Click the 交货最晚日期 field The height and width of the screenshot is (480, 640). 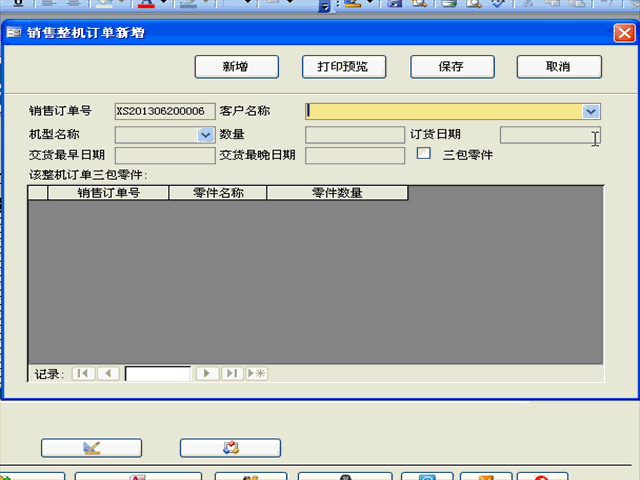point(355,156)
